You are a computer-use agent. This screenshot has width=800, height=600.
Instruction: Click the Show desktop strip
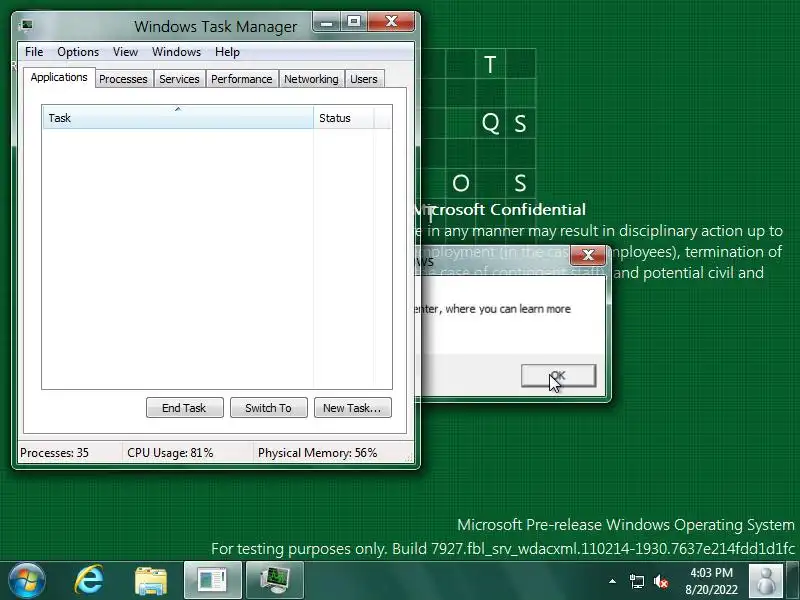792,581
